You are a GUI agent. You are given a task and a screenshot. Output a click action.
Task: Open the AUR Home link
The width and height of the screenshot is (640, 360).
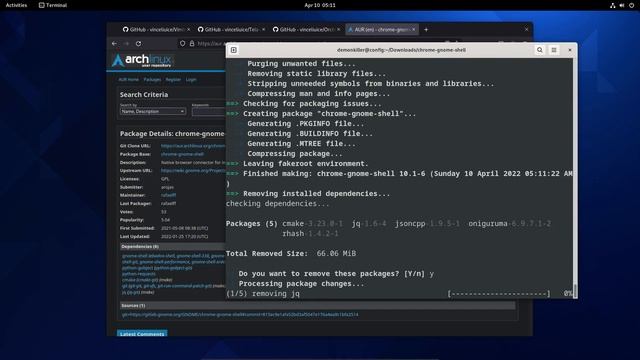pyautogui.click(x=129, y=80)
